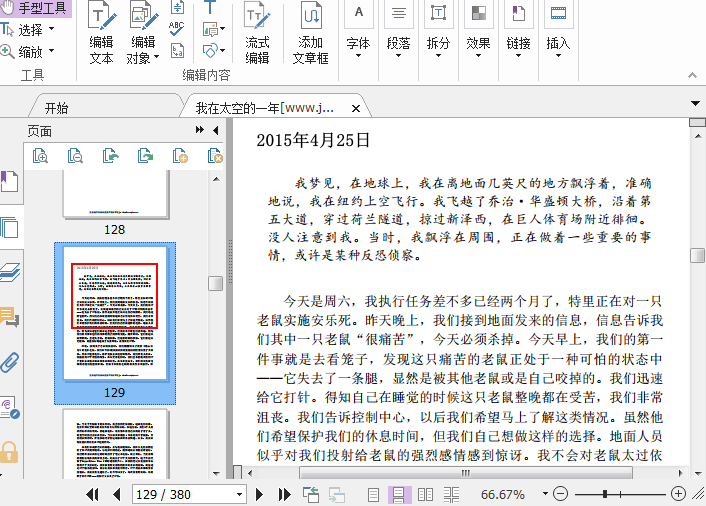Open the page thumbnails sidebar panel
The width and height of the screenshot is (706, 506).
(10, 227)
